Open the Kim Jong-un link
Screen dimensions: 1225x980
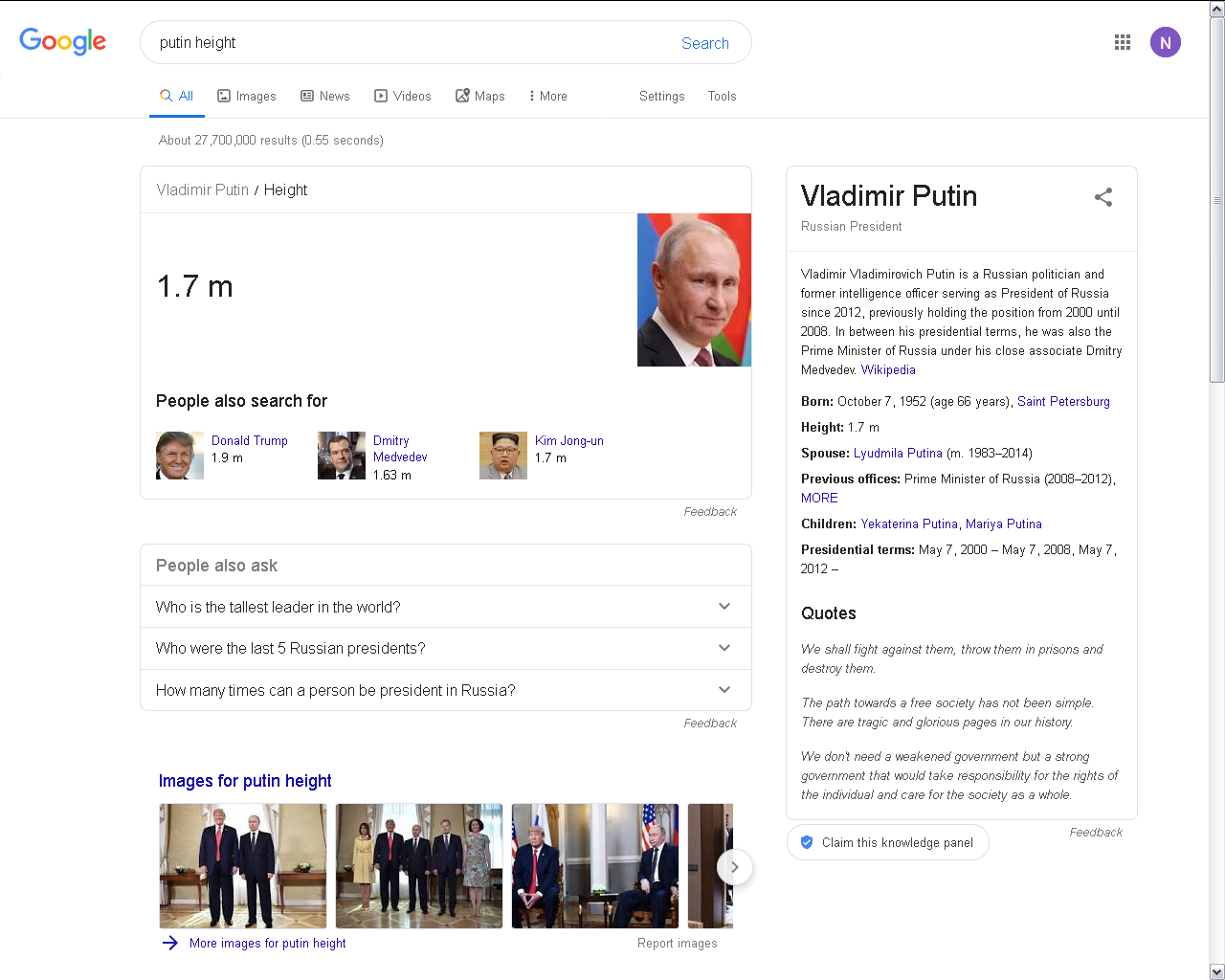pos(569,440)
